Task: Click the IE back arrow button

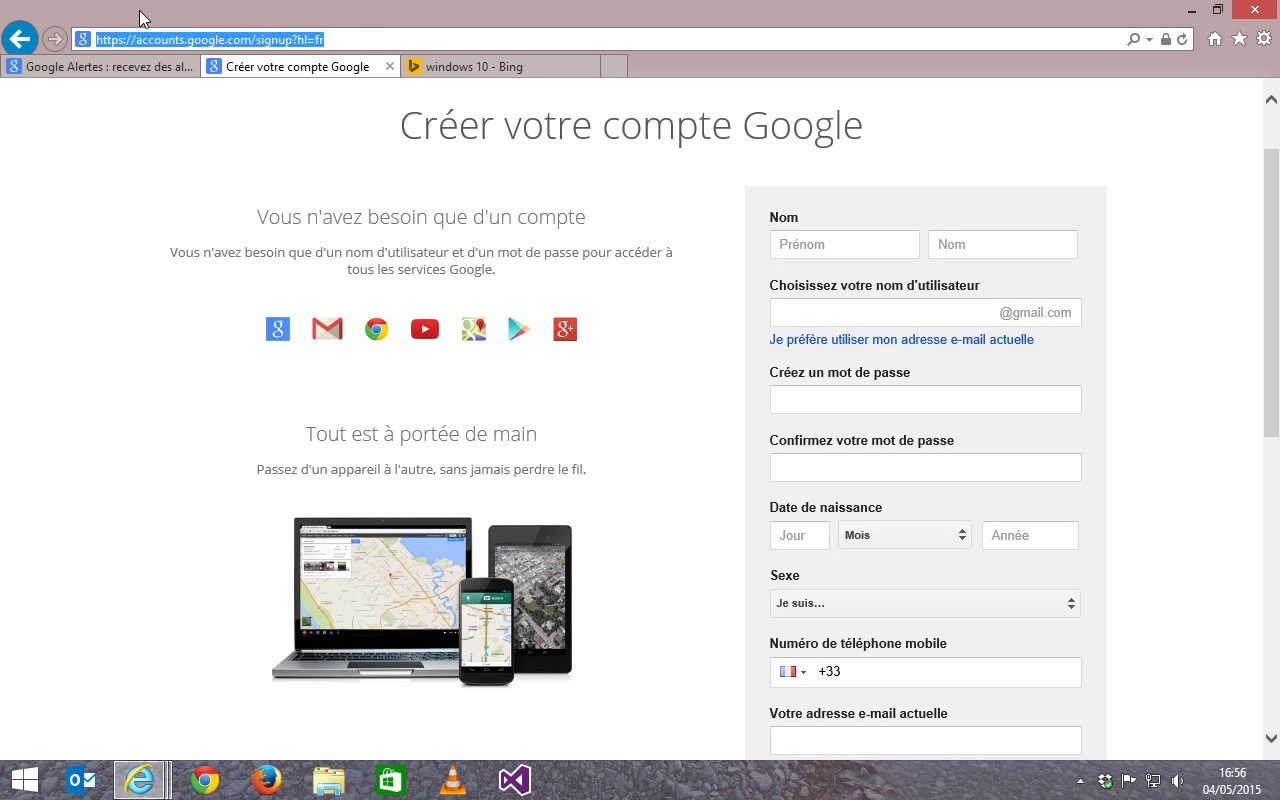Action: (x=19, y=39)
